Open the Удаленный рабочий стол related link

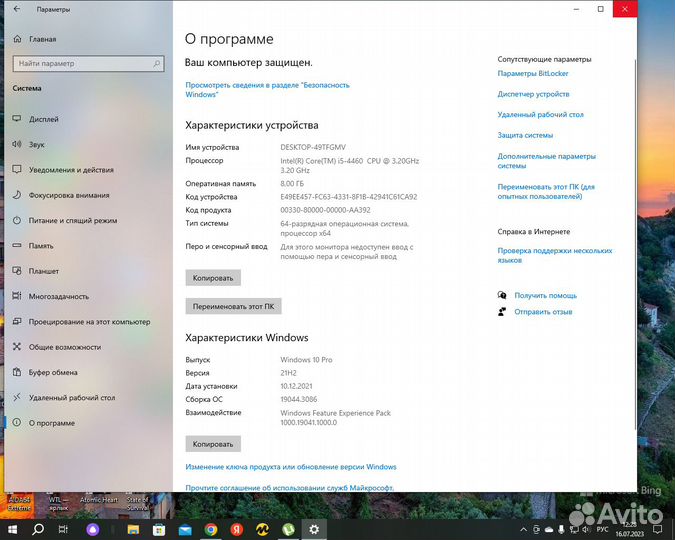541,115
